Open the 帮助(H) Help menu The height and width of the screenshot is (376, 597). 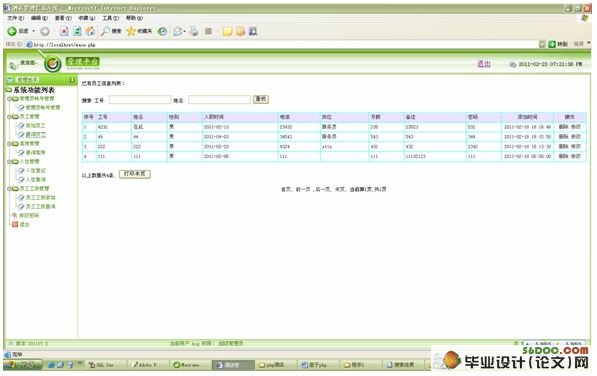(134, 18)
